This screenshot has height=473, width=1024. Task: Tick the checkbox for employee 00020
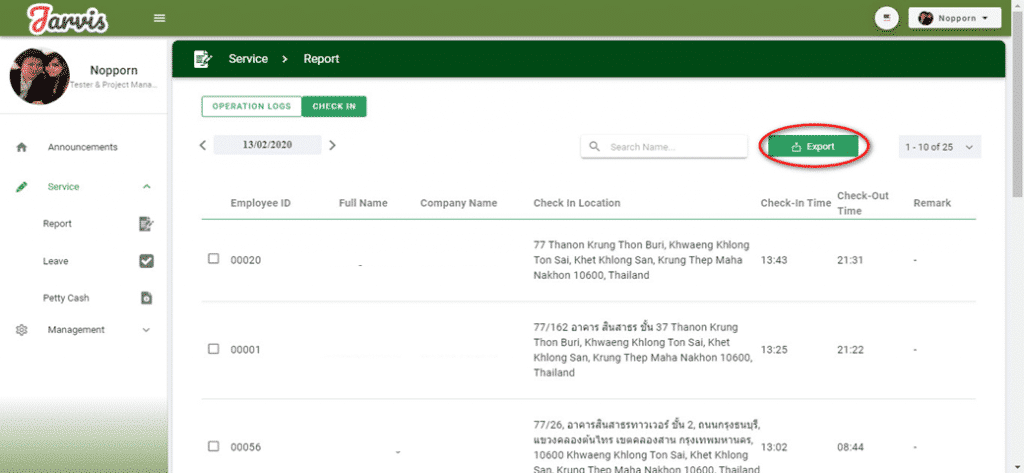click(213, 259)
